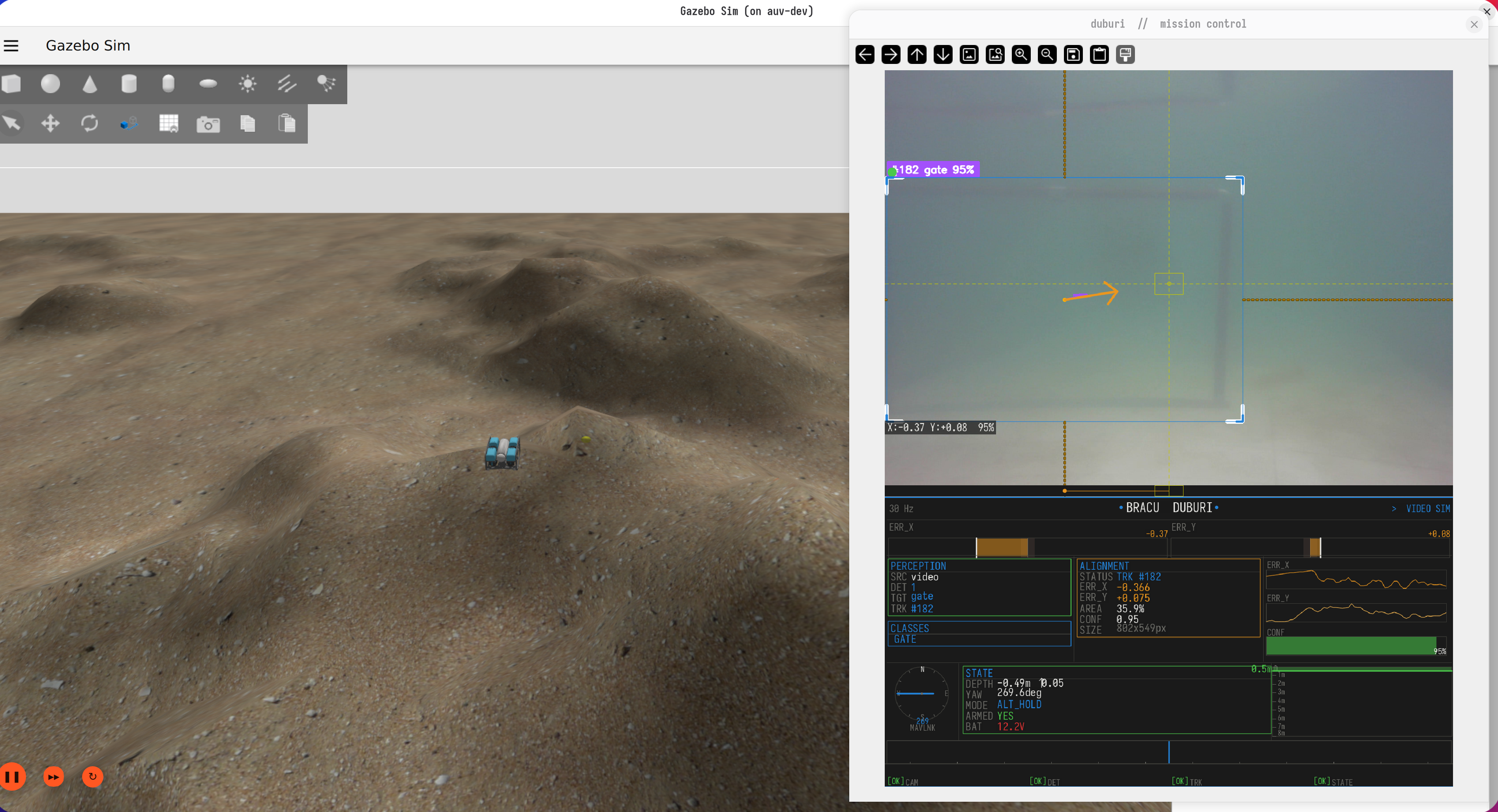Insert a box shape in Gazebo
The height and width of the screenshot is (812, 1498).
click(11, 84)
